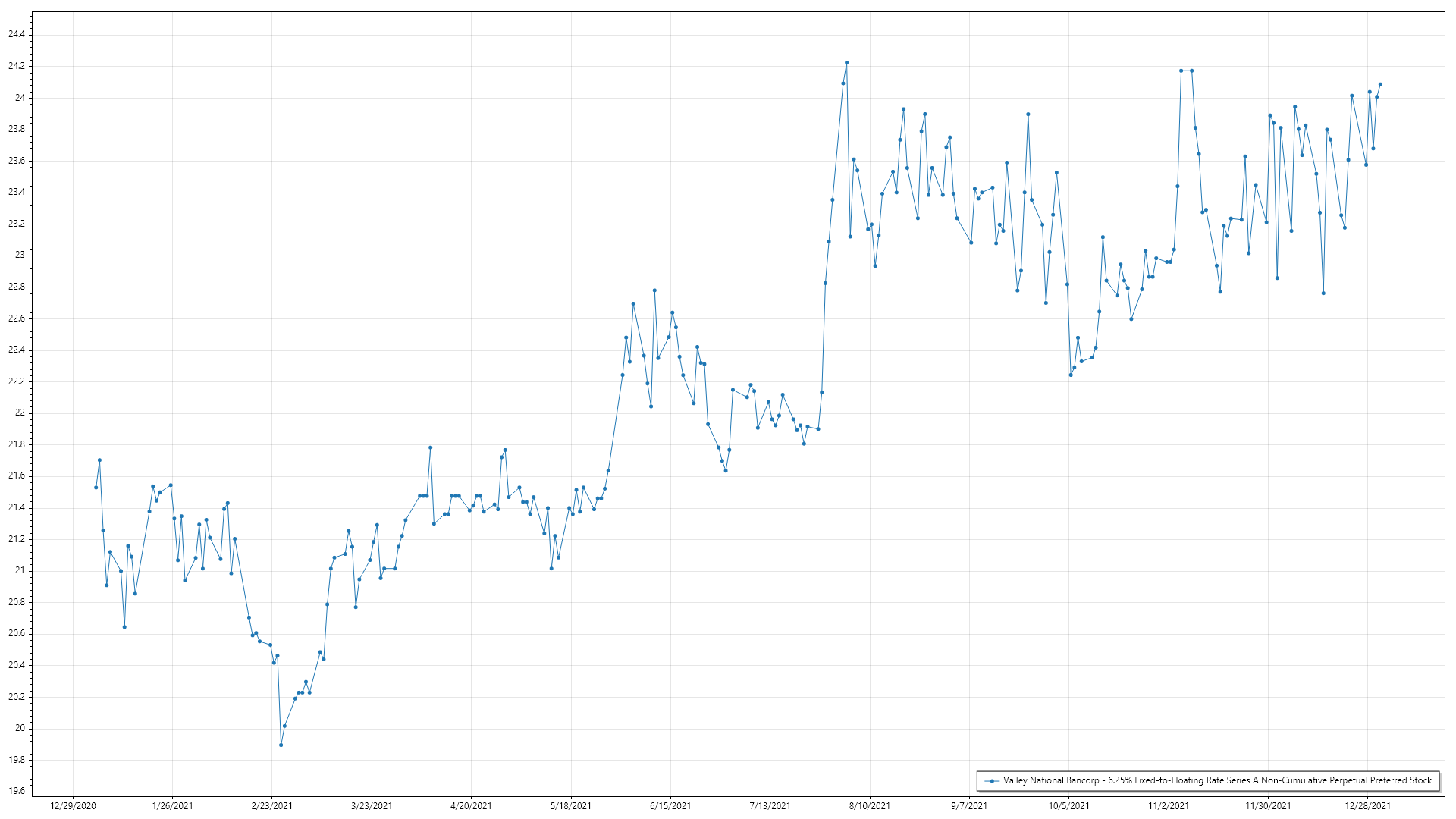Image resolution: width=1456 pixels, height=819 pixels.
Task: Click the 19.6 y-axis value label
Action: click(x=17, y=791)
